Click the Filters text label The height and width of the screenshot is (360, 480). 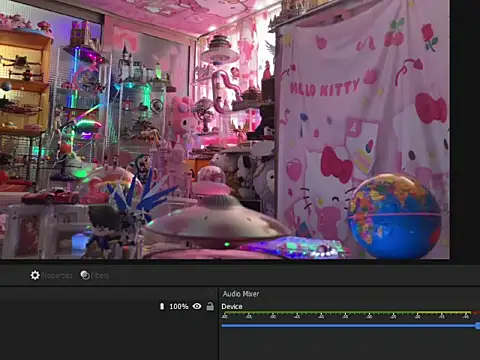(x=100, y=276)
